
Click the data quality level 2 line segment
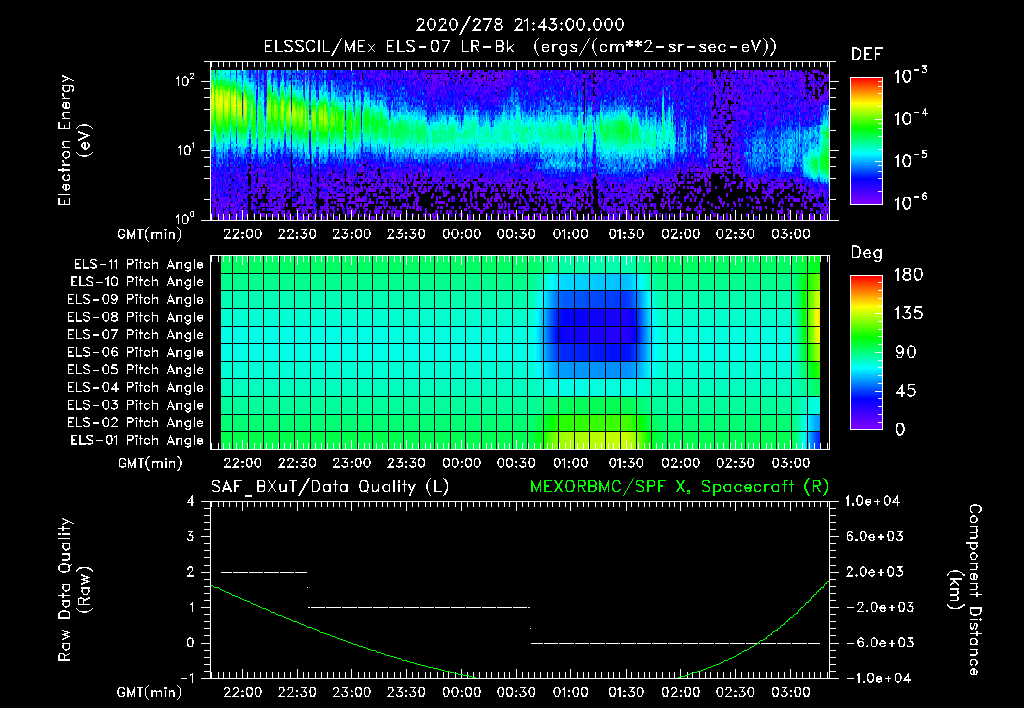tap(264, 572)
